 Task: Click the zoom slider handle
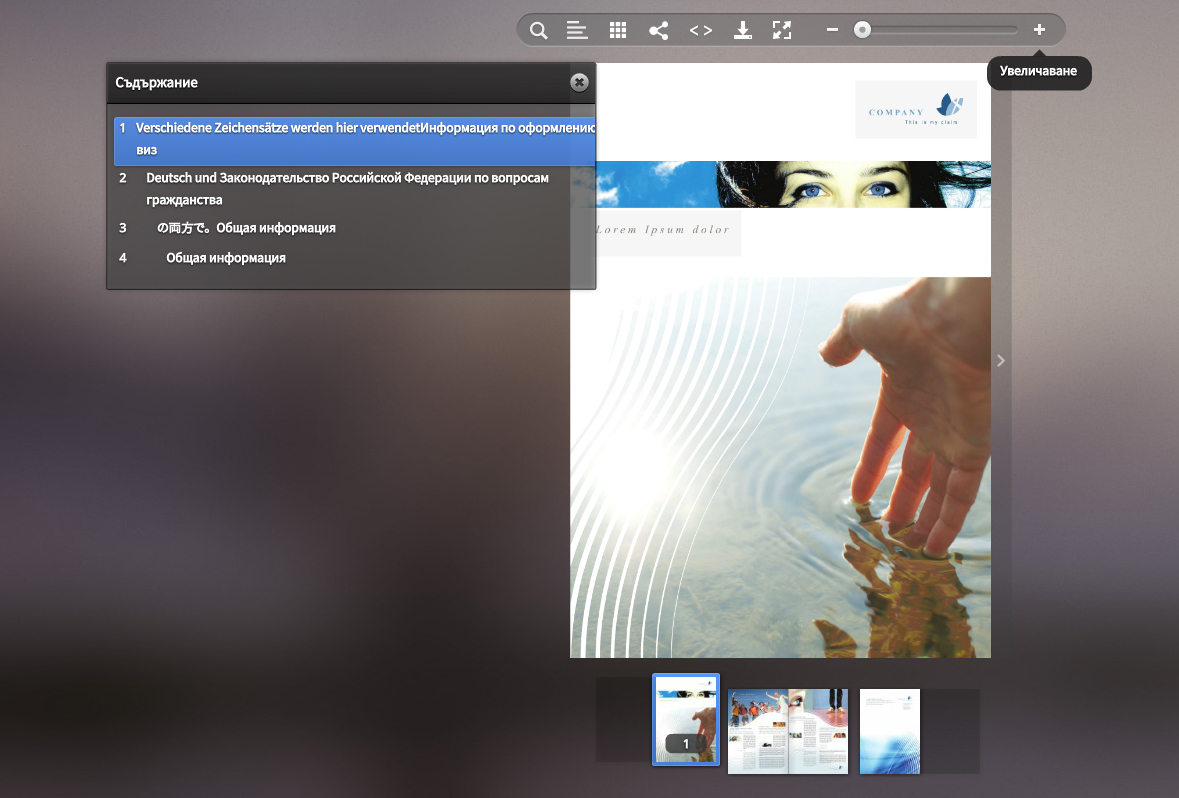[x=862, y=30]
